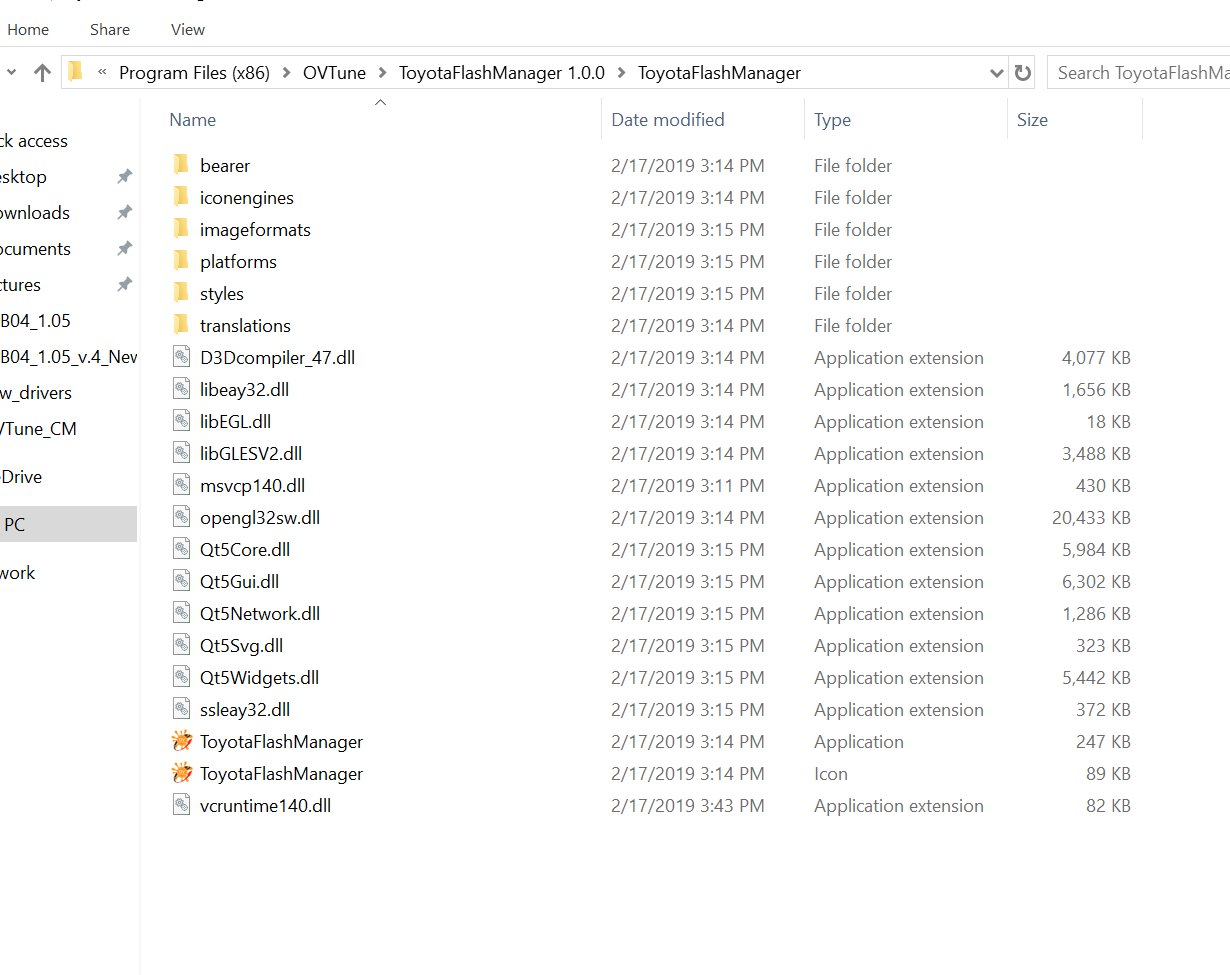Open the Share ribbon tab
This screenshot has width=1230, height=975.
(x=109, y=30)
